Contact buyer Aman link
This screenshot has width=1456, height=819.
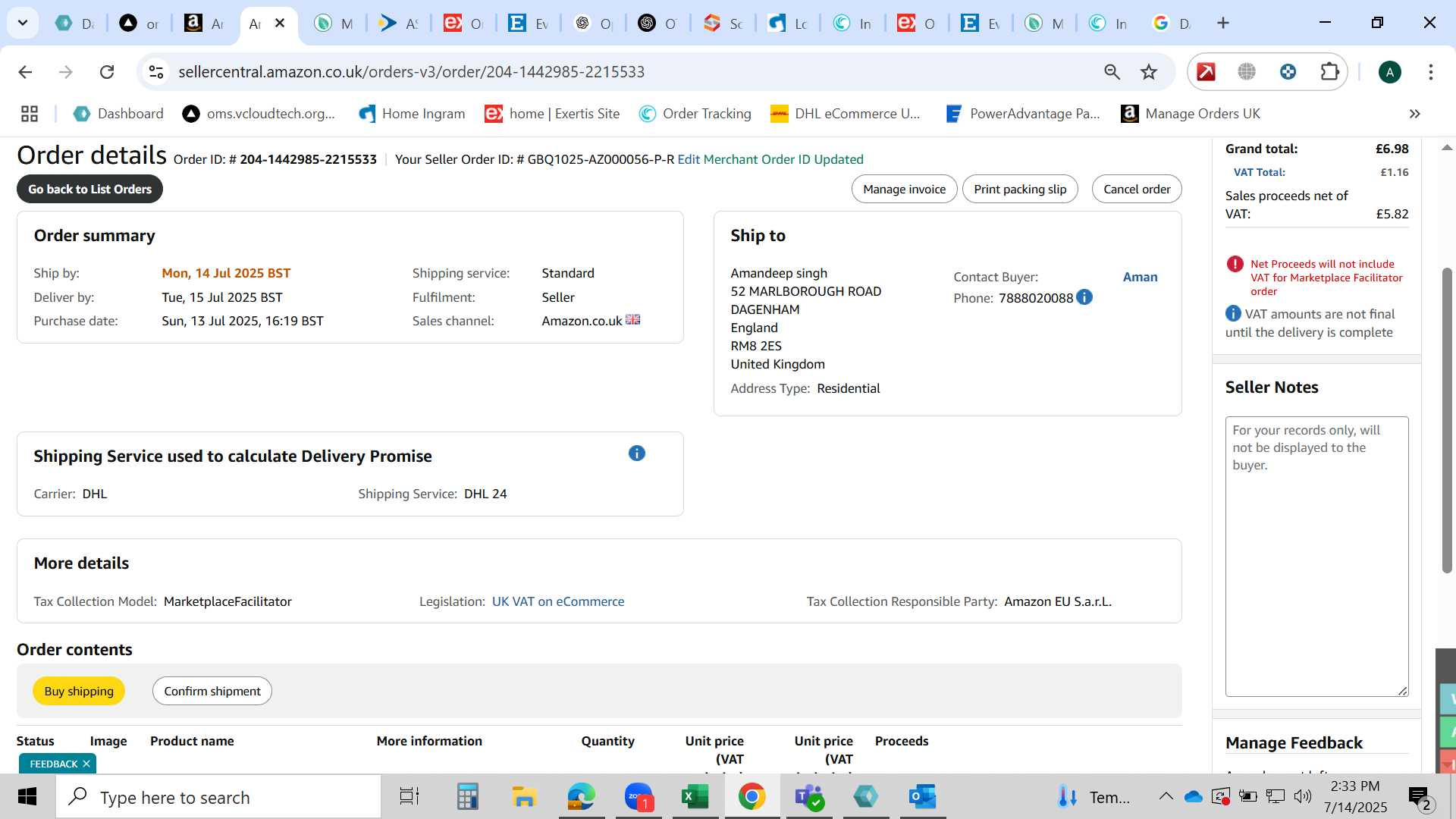click(1140, 277)
